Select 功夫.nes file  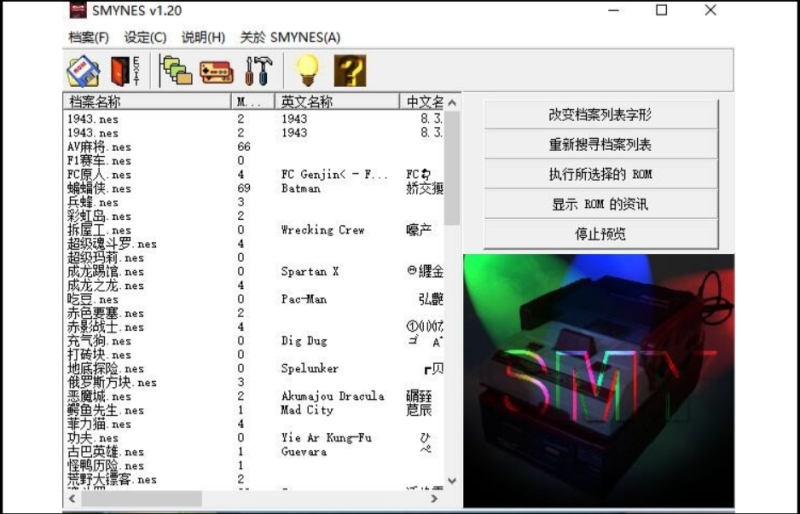(93, 438)
